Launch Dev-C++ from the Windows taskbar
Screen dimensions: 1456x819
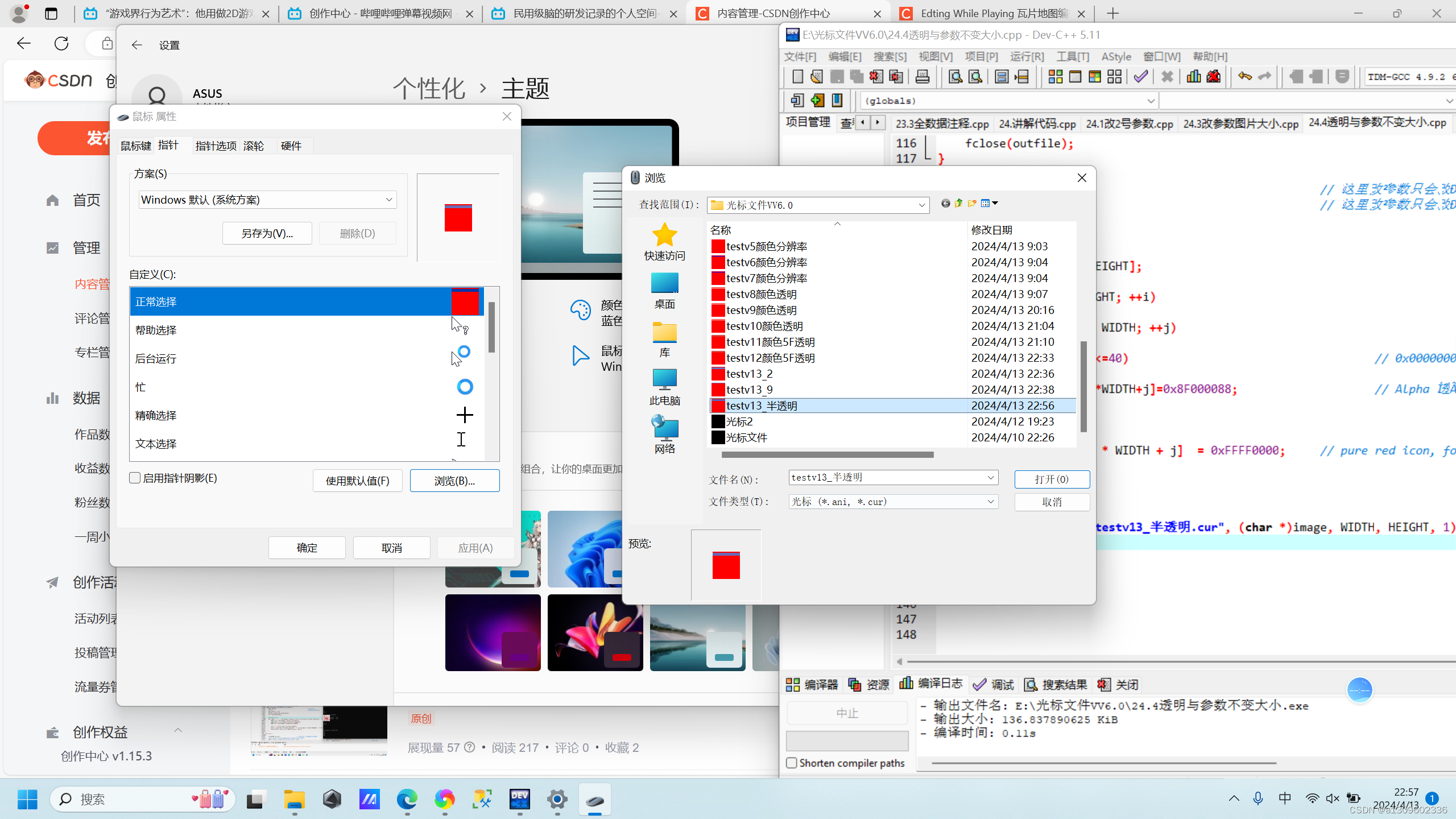519,799
